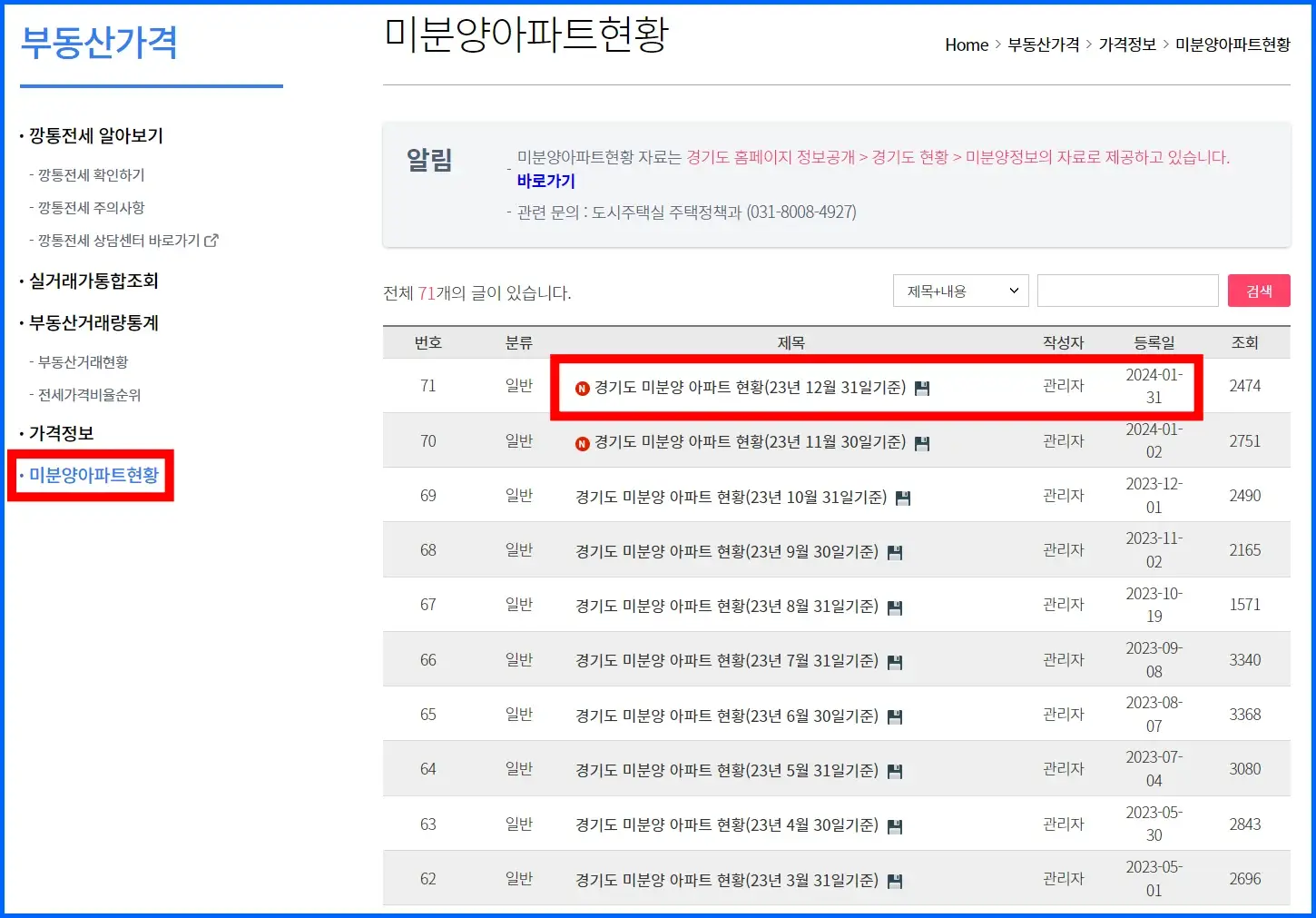
Task: Open post 경기도 미분양 아파트 현황(23년 11월 30일기준)
Action: (x=750, y=442)
